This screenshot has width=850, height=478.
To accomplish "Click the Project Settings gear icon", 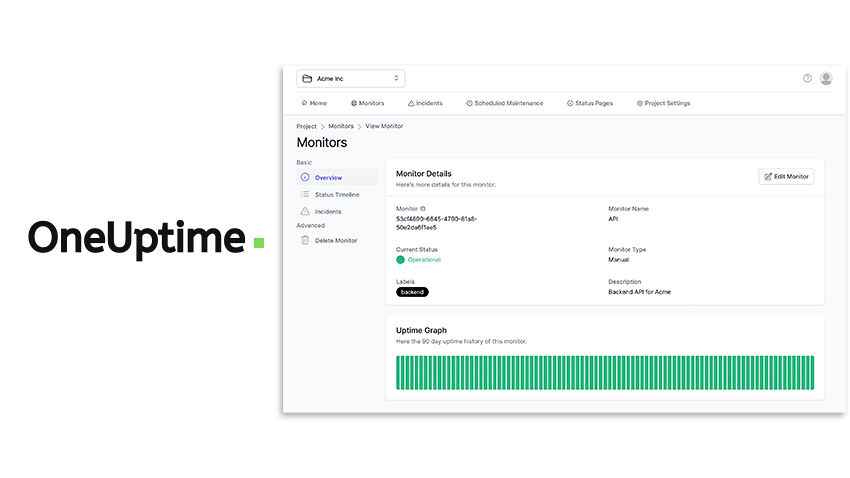I will (640, 103).
